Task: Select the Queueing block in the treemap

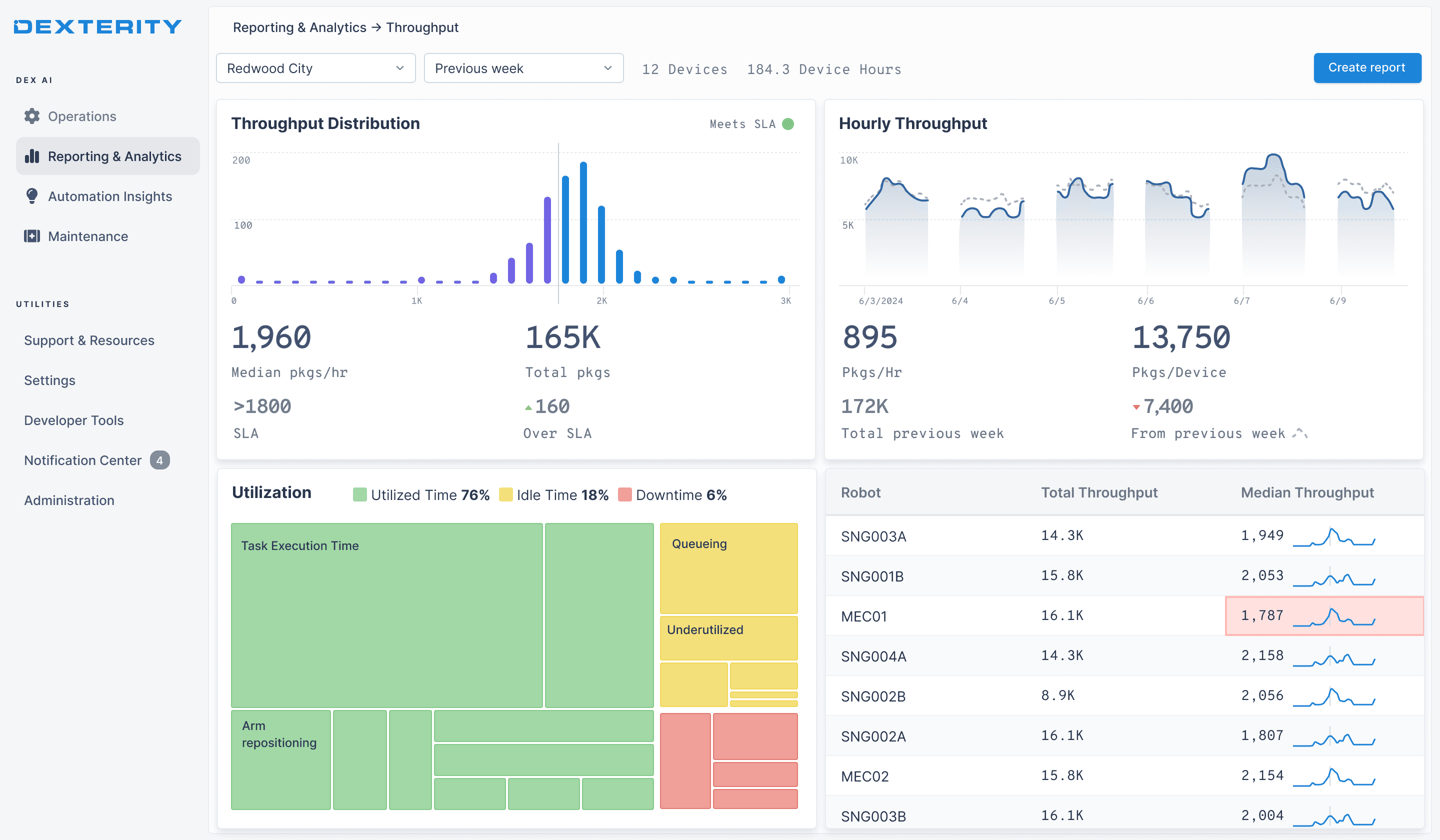Action: tap(728, 568)
